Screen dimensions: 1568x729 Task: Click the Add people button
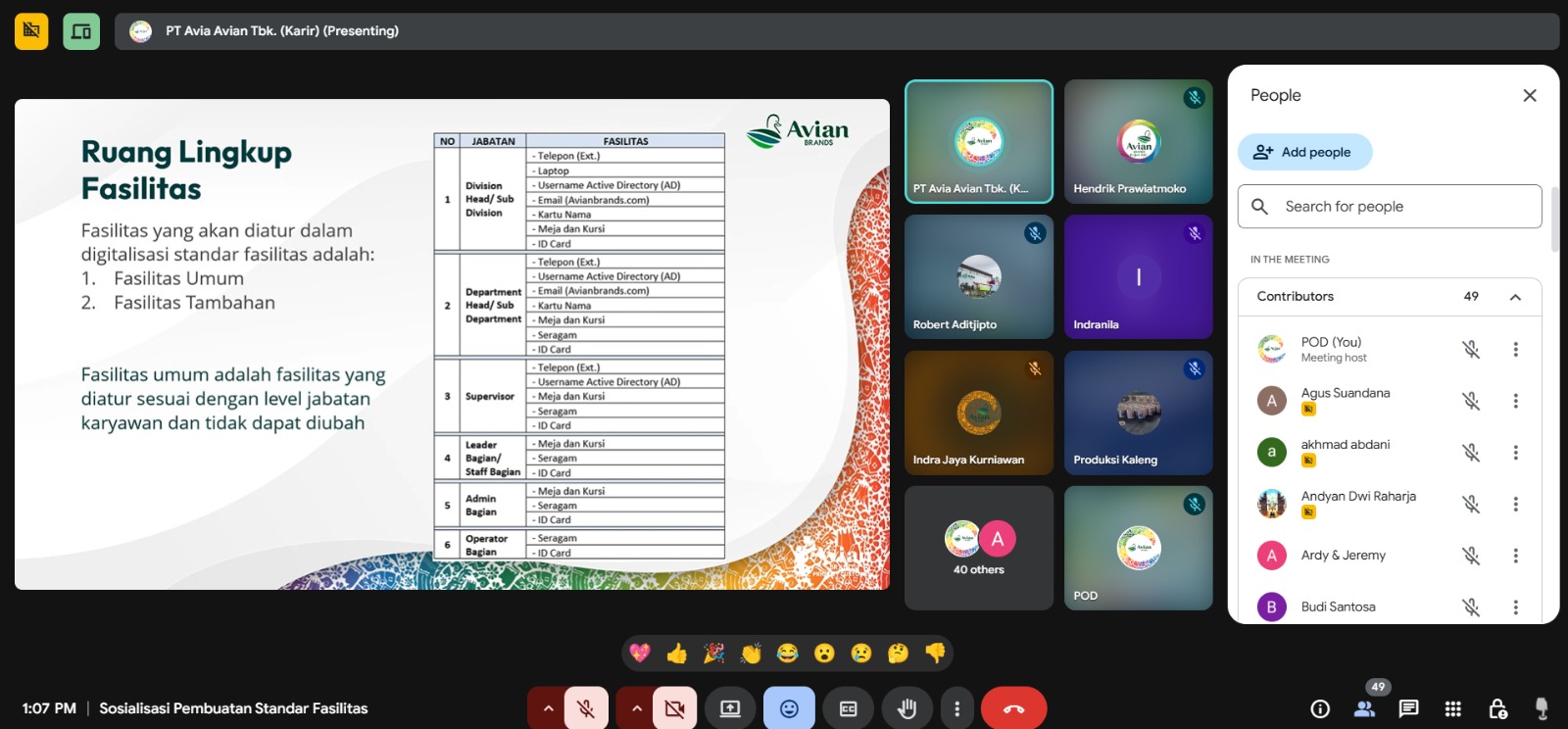(1304, 152)
